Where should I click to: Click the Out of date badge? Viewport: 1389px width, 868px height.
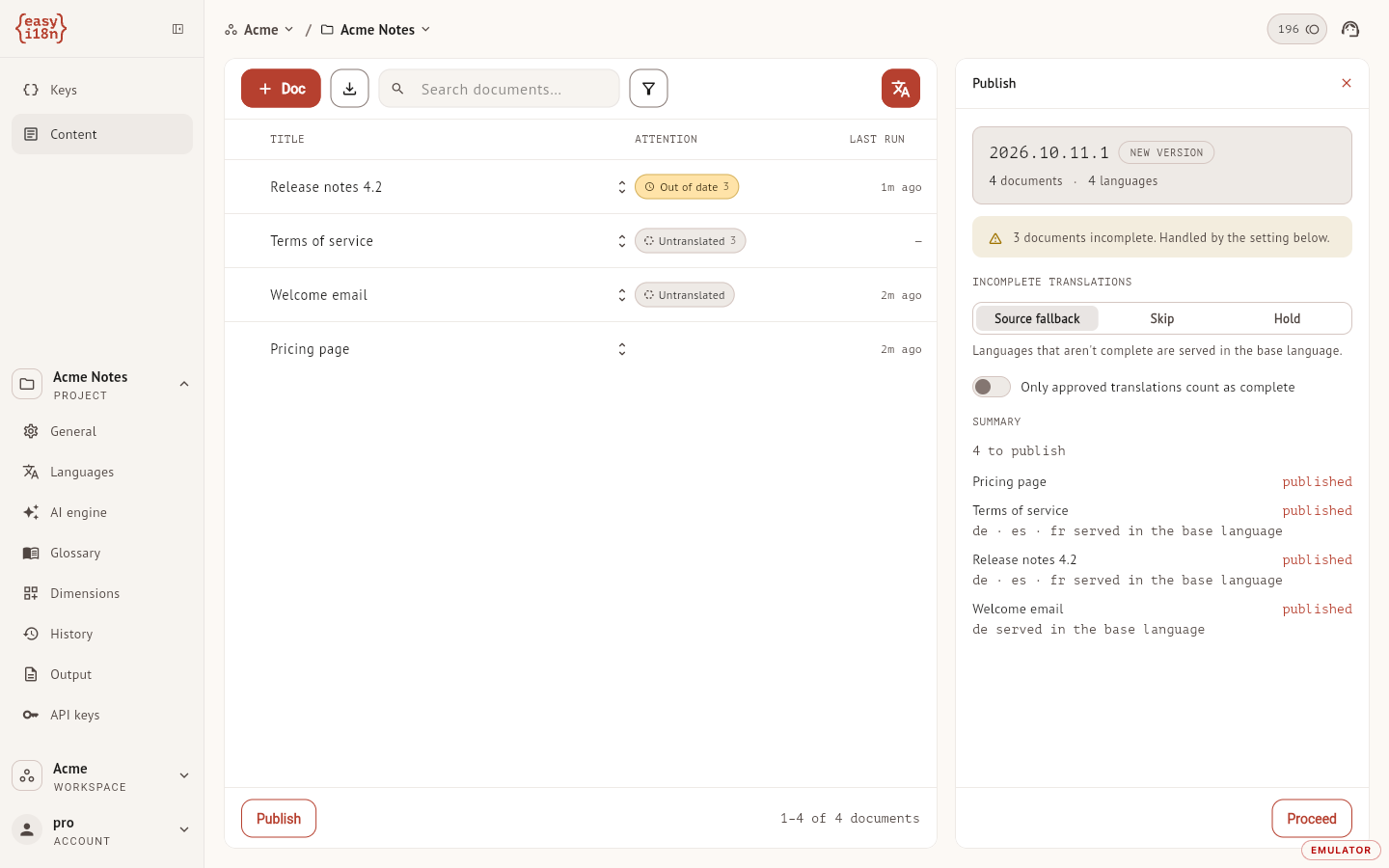(687, 187)
